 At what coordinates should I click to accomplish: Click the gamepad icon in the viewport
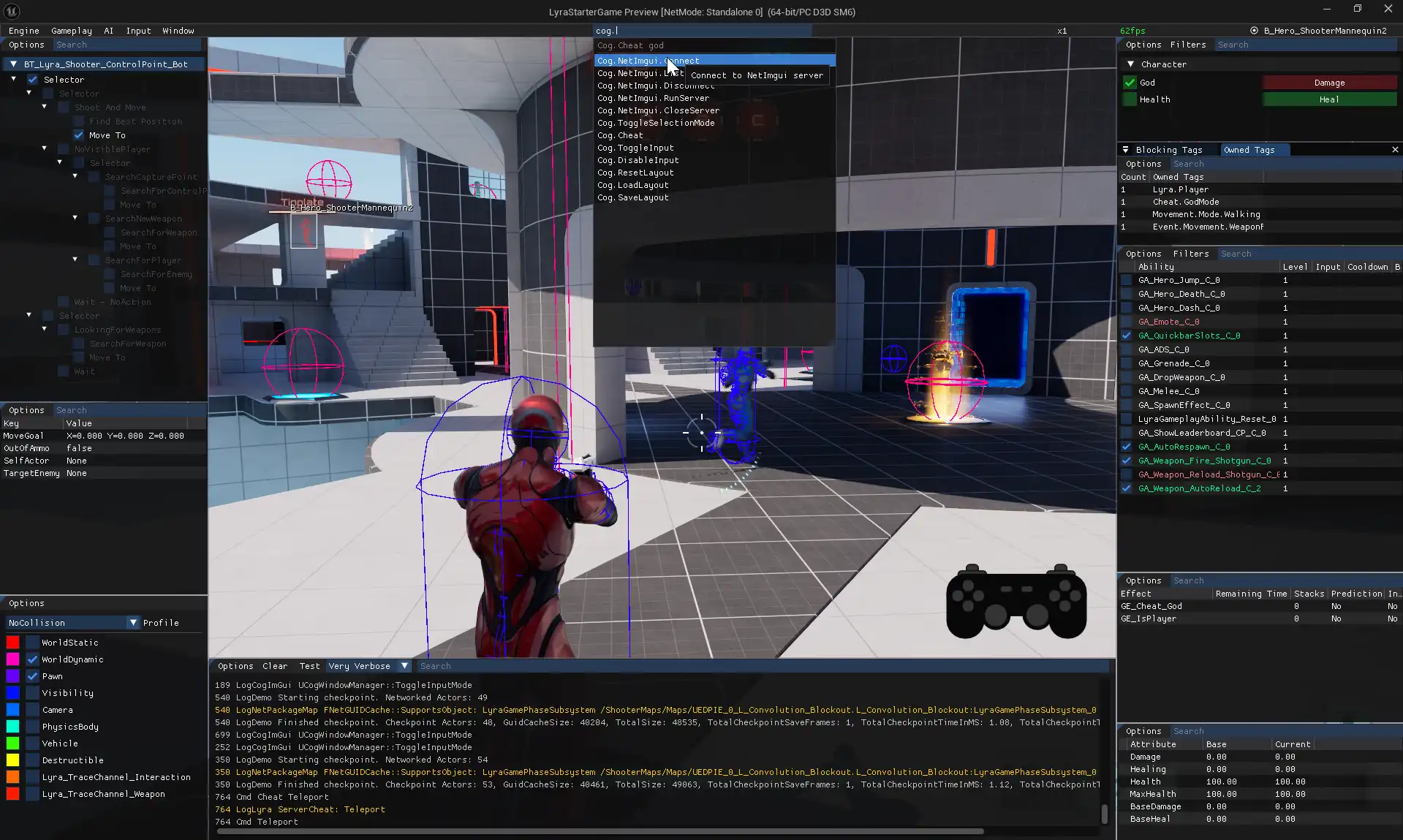coord(1016,601)
